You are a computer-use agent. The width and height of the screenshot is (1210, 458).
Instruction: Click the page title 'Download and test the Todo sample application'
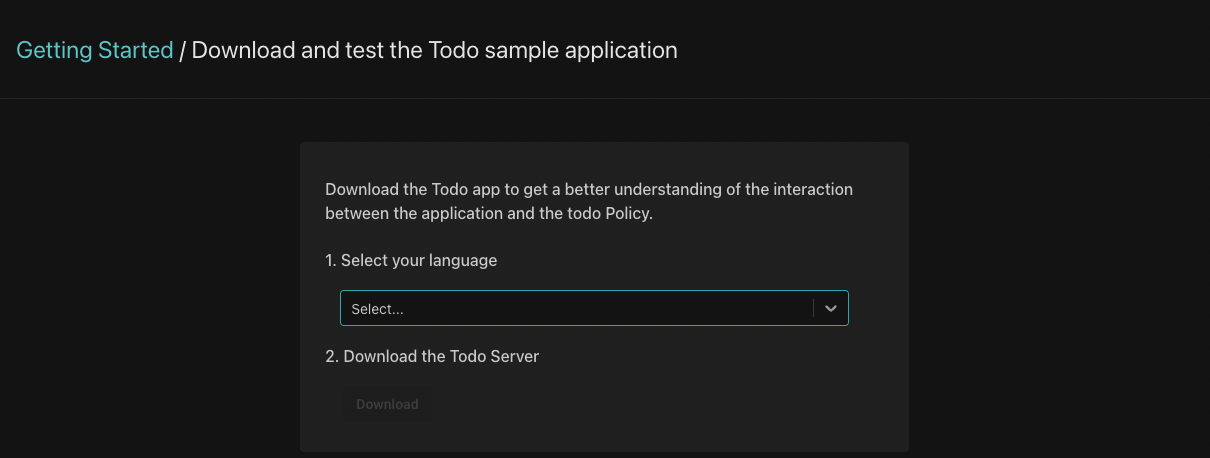pos(434,50)
